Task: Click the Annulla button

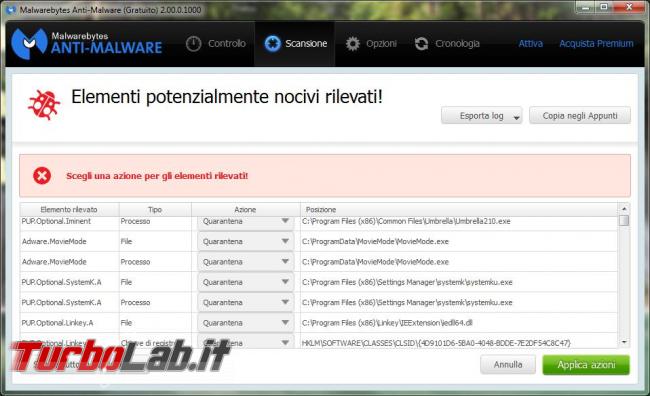Action: pyautogui.click(x=508, y=364)
